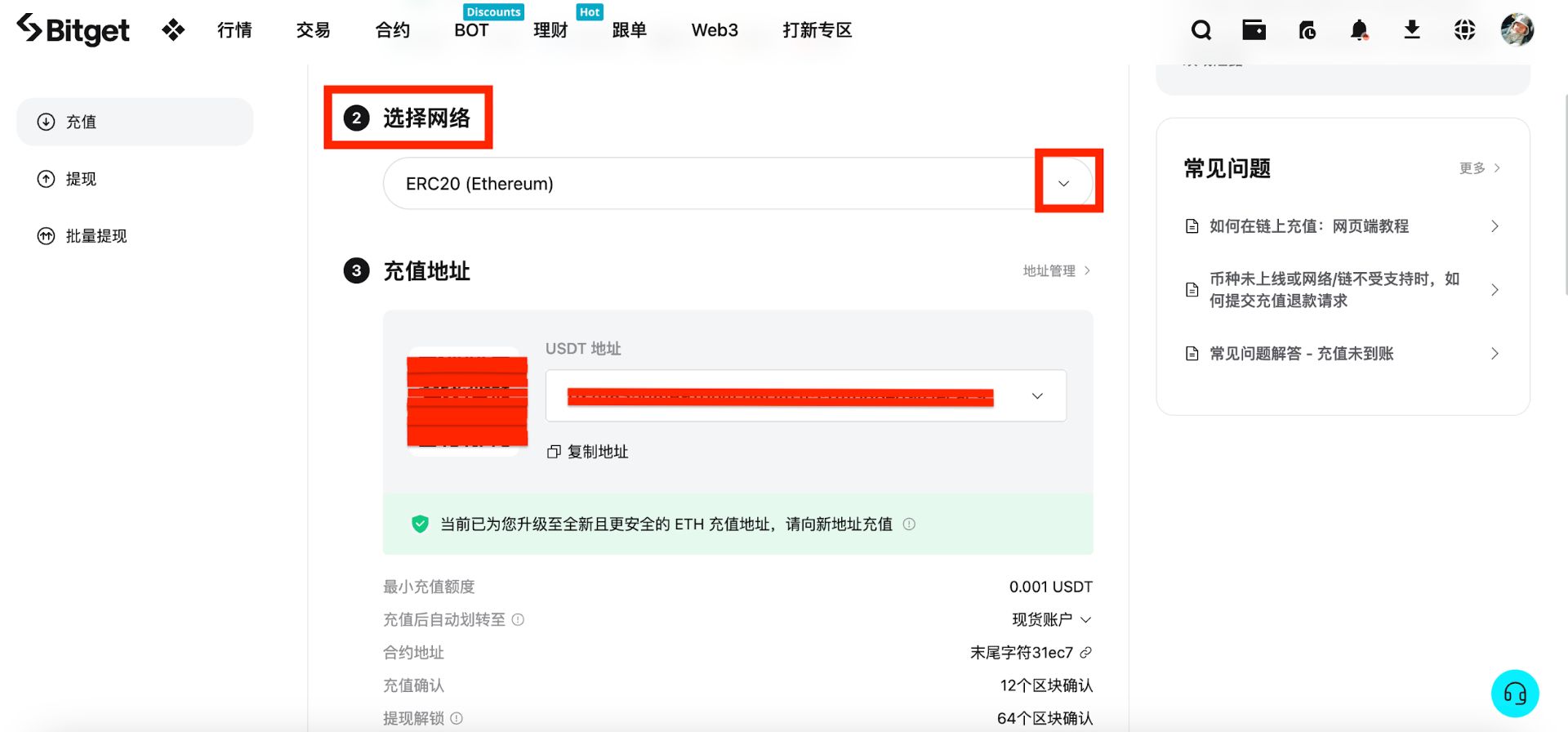Screen dimensions: 1568x732
Task: Click the document icon for 常见问题解答
Action: click(x=1192, y=354)
